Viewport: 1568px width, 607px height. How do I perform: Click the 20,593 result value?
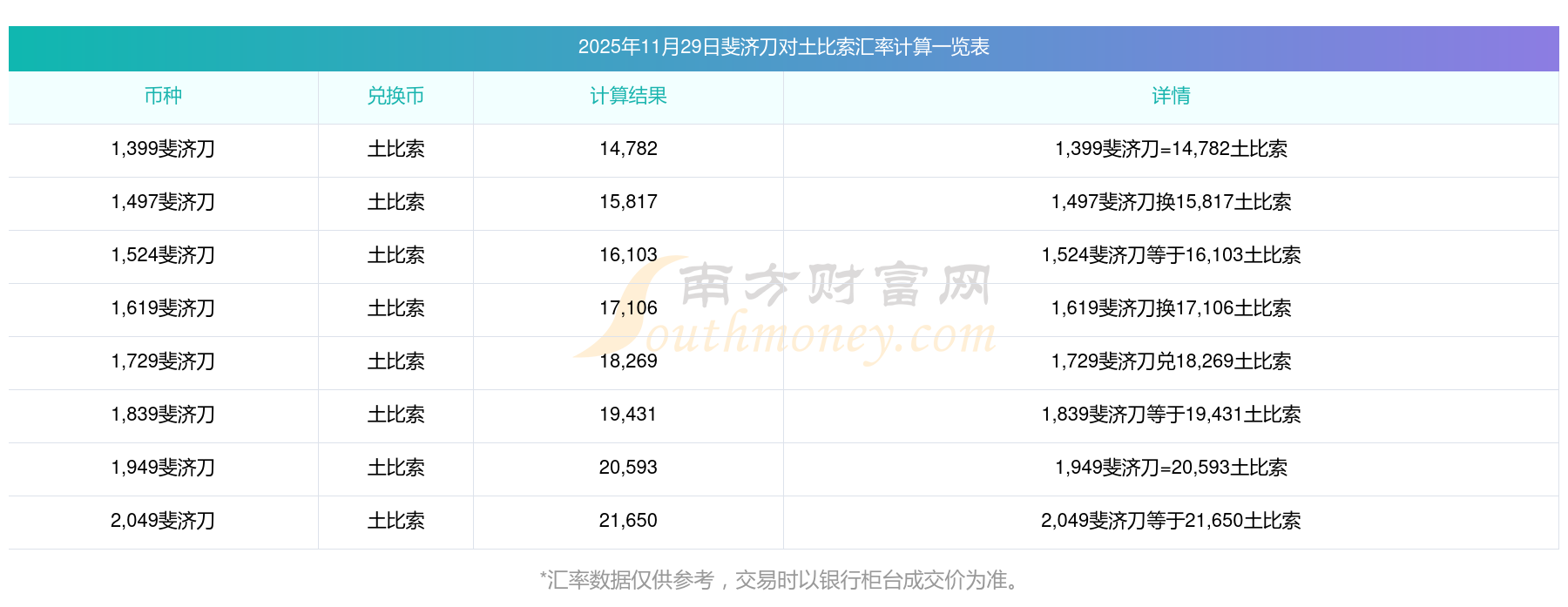pos(628,468)
